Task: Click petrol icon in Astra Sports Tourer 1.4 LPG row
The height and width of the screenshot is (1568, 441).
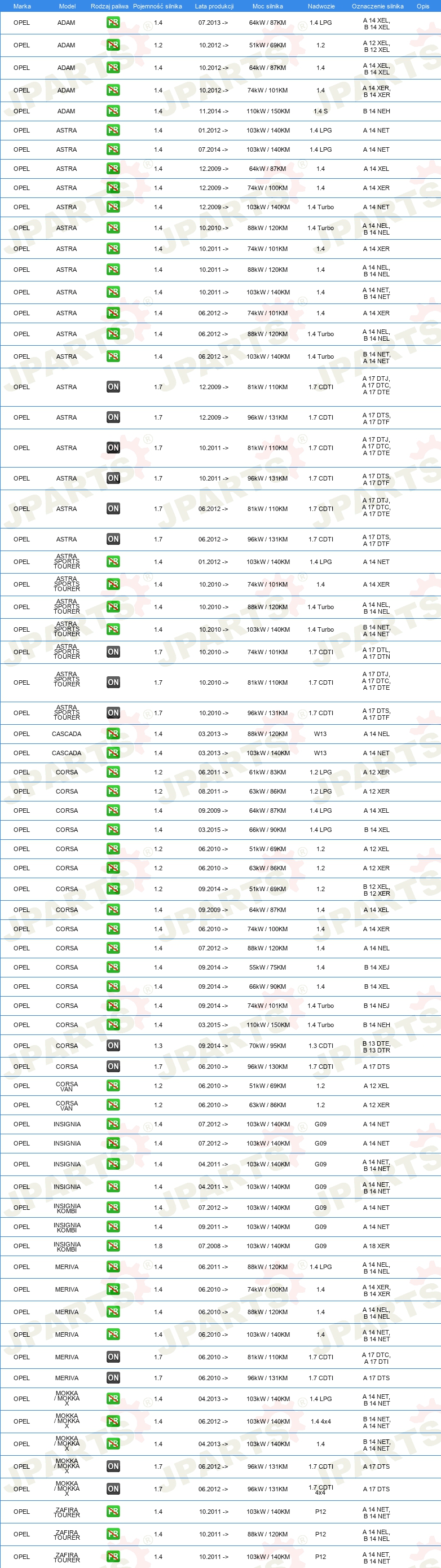Action: point(113,561)
